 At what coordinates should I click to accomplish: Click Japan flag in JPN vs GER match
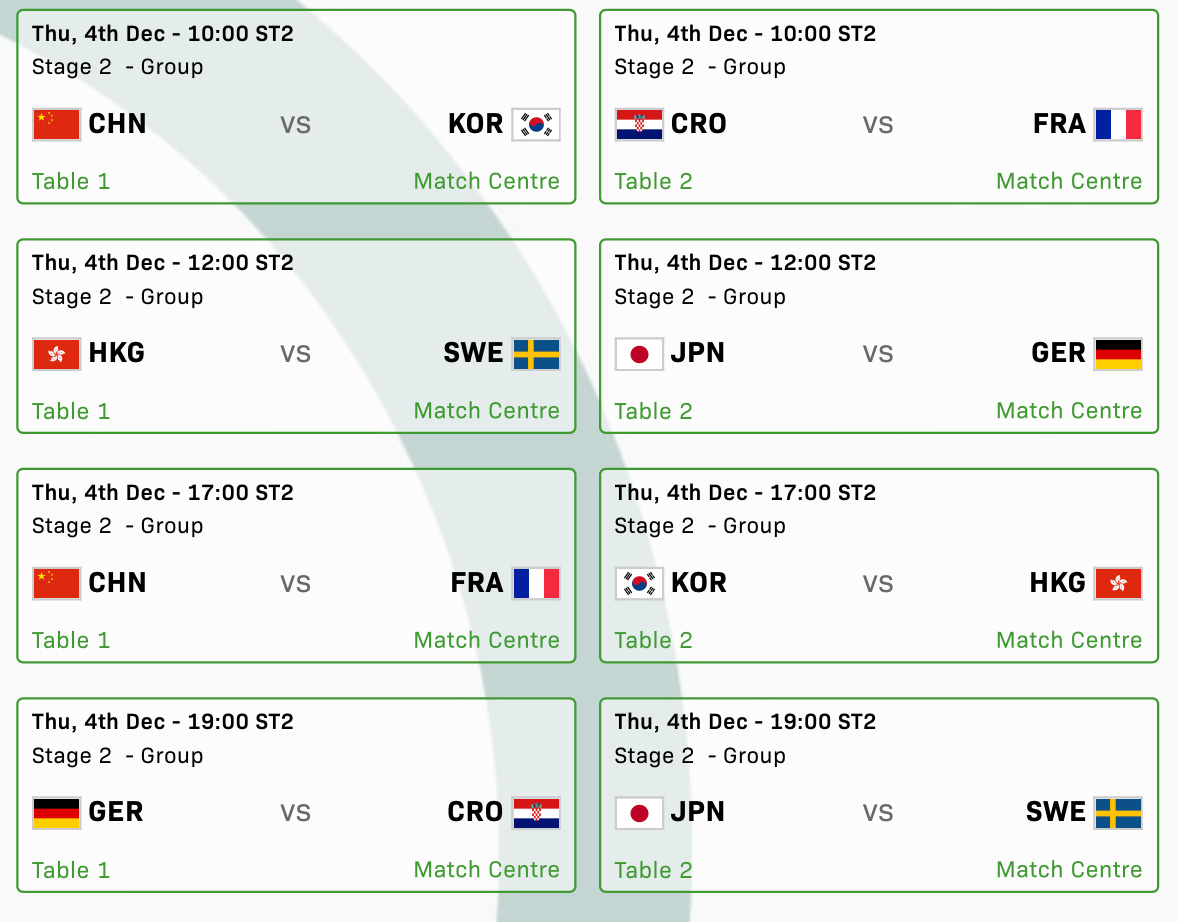coord(639,354)
